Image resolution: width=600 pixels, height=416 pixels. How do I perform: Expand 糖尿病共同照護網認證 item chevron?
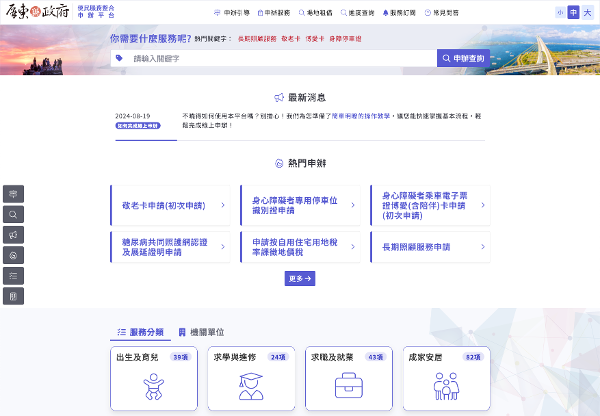click(x=222, y=246)
